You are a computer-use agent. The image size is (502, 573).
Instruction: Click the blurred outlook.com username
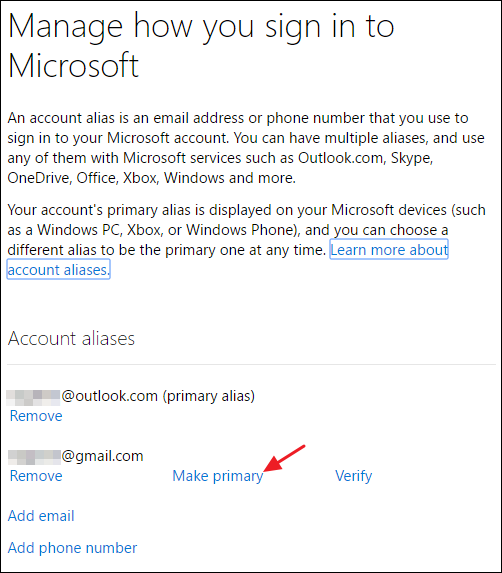(x=33, y=397)
